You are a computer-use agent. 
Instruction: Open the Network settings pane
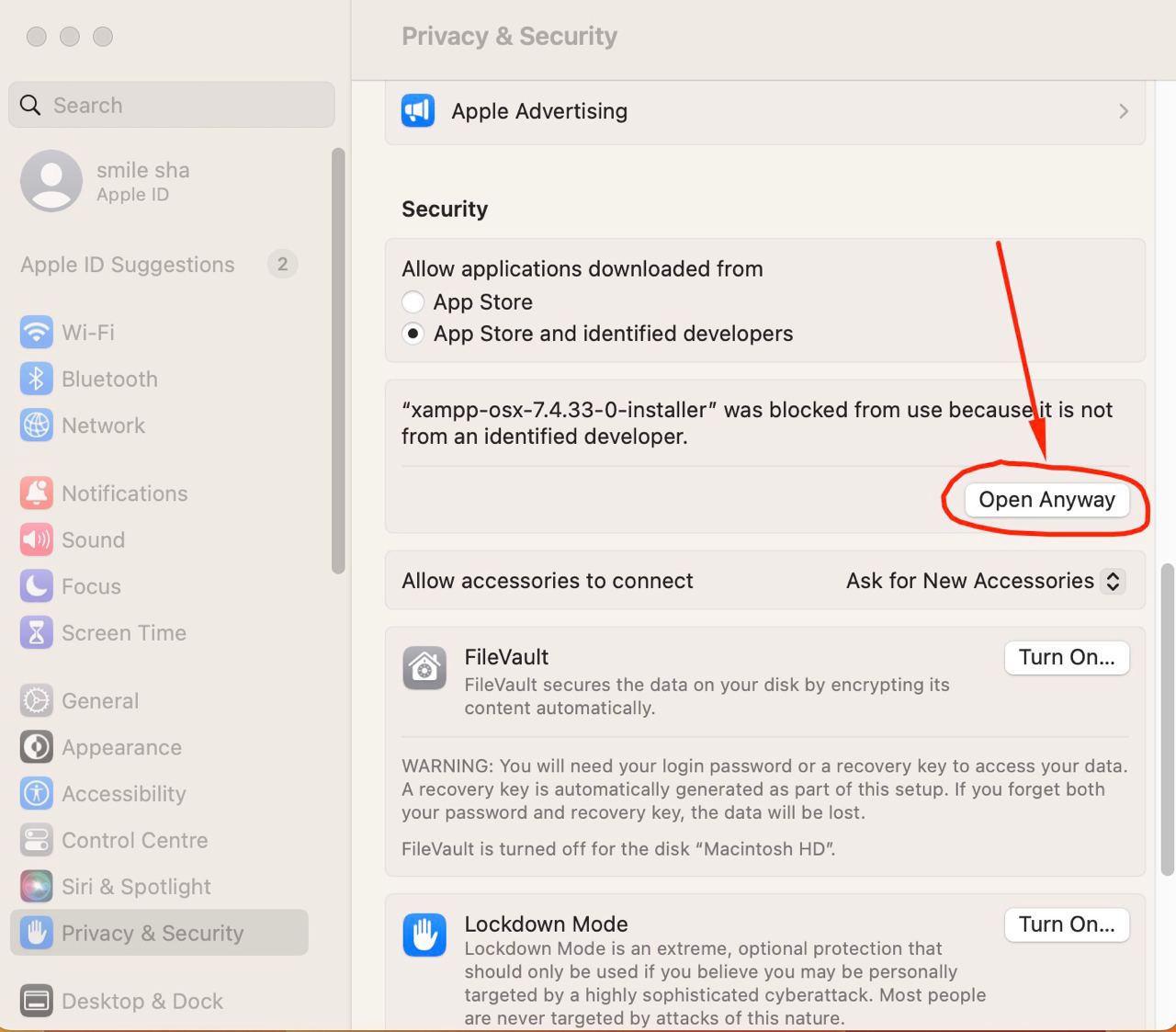[x=159, y=425]
